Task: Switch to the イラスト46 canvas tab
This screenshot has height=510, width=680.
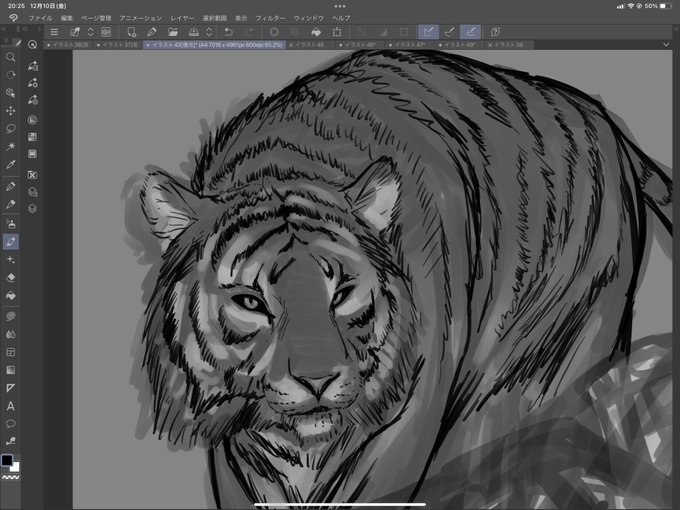Action: (360, 45)
